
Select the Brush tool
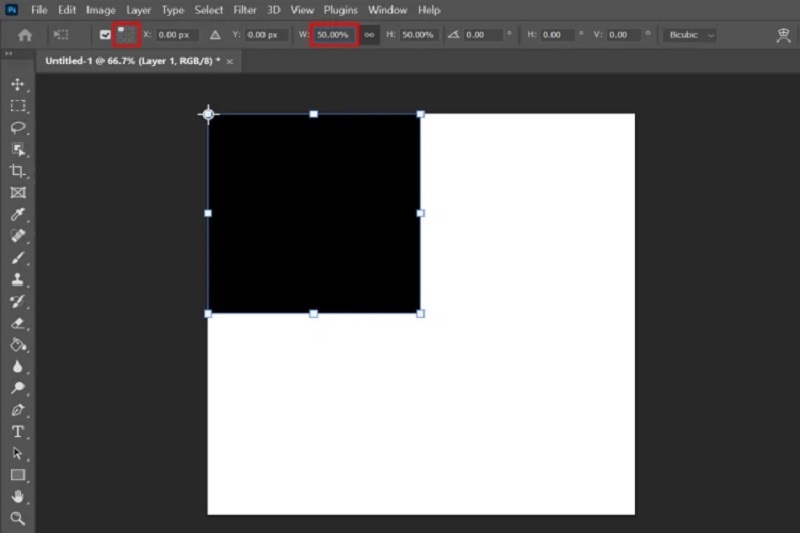pos(17,258)
